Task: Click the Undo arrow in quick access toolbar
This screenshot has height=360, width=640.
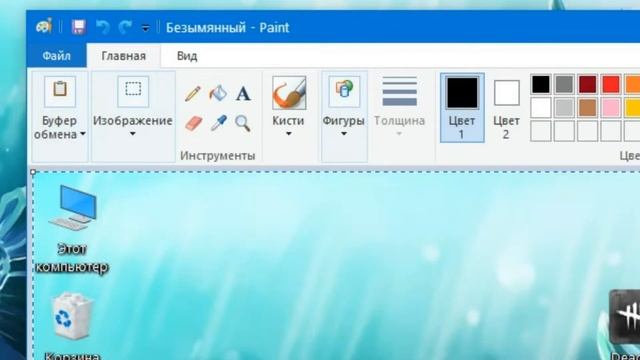Action: pos(102,27)
